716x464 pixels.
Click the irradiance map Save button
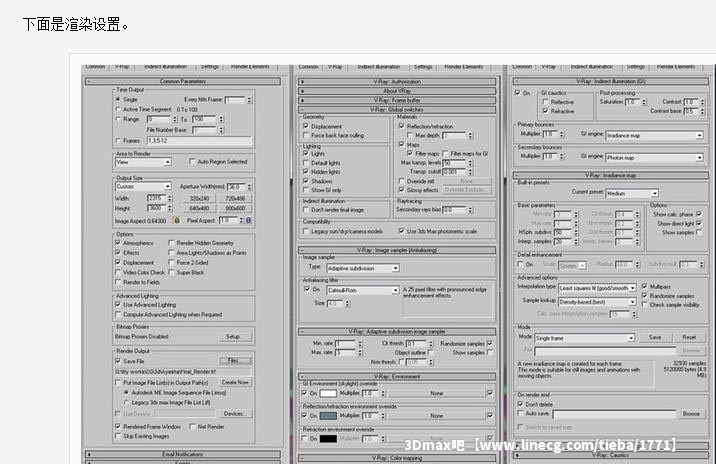click(655, 337)
